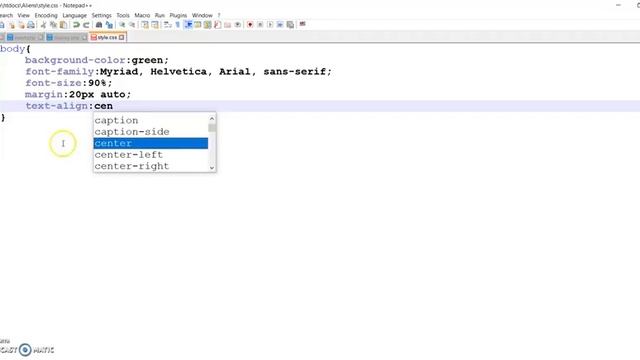640x360 pixels.
Task: Click the Zoom In toolbar icon
Action: click(122, 25)
